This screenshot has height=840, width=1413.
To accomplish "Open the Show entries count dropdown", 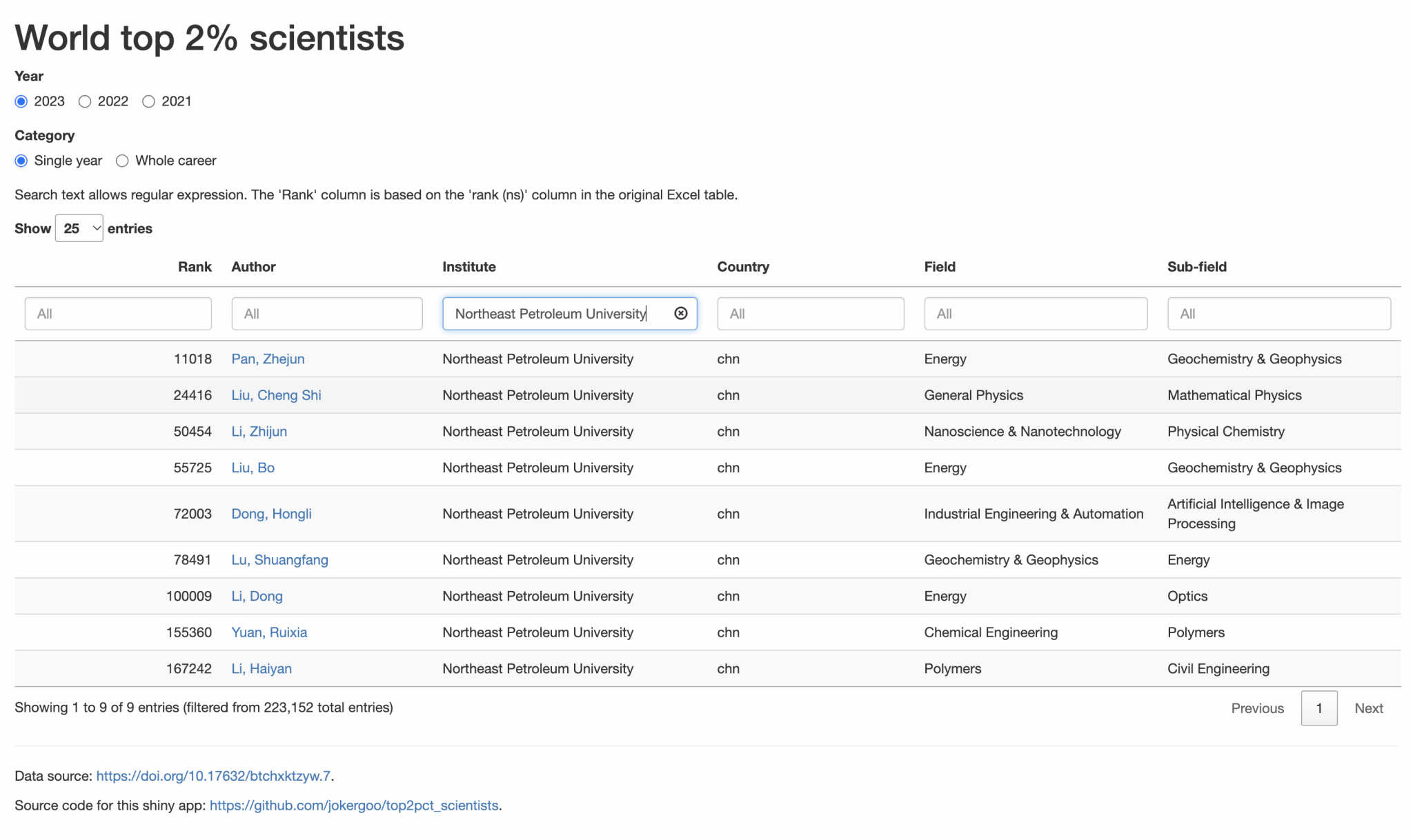I will pos(79,228).
